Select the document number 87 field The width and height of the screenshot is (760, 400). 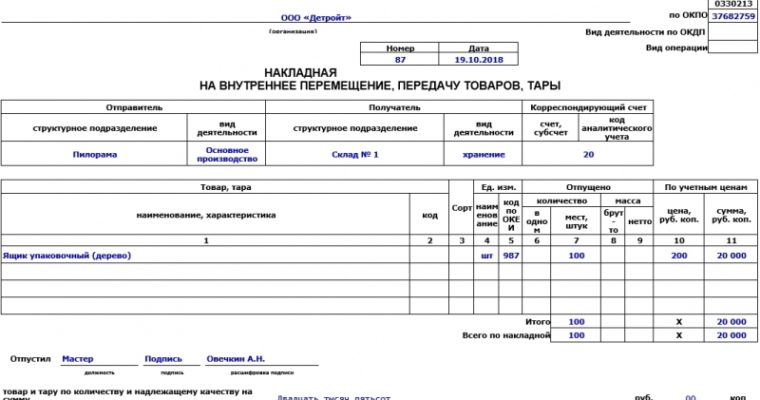click(x=399, y=60)
